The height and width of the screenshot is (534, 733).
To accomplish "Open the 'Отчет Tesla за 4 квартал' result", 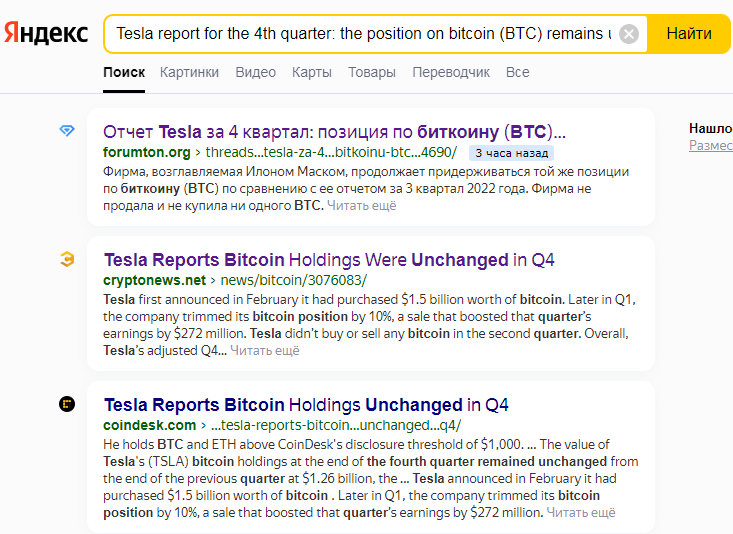I will 334,132.
